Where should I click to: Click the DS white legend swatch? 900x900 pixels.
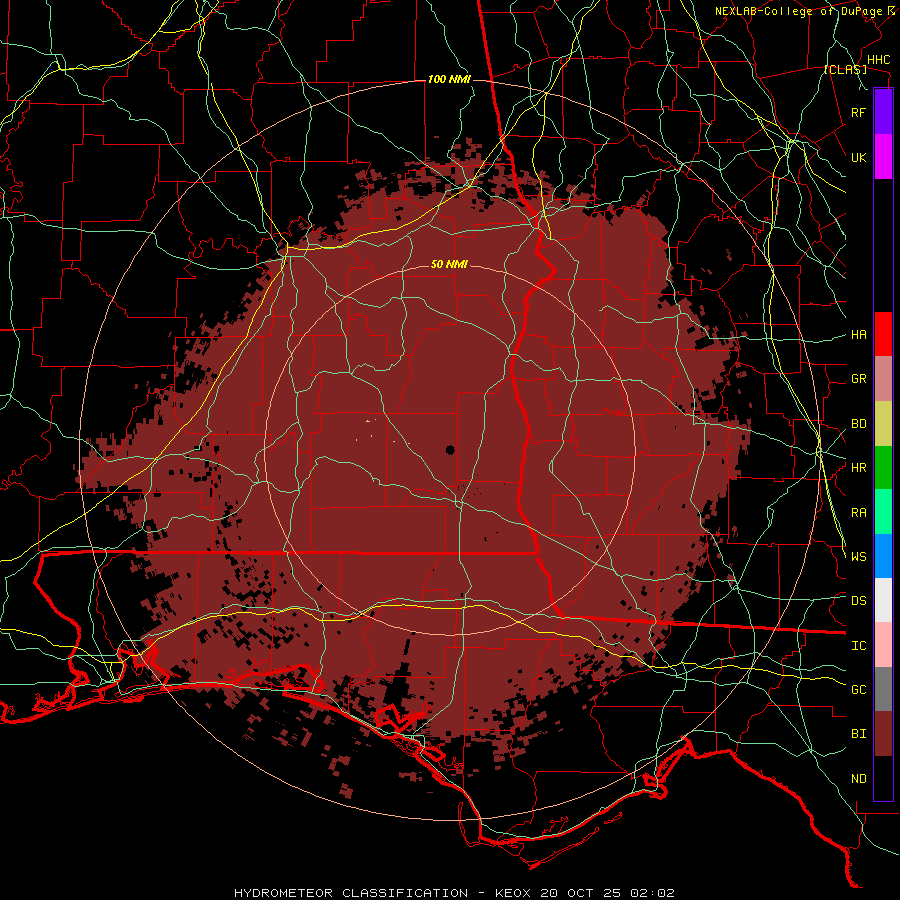(883, 600)
